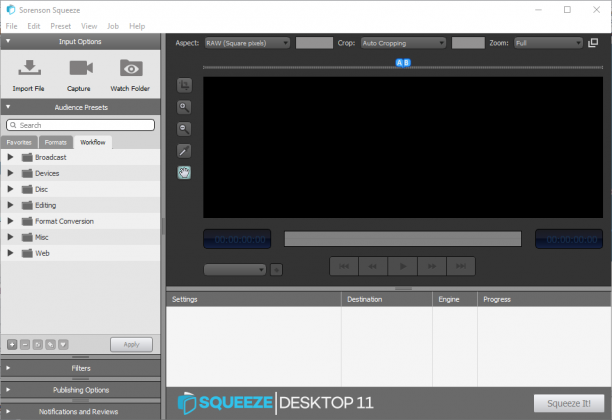Click the favorite heart preset icon
This screenshot has height=420, width=612.
[63, 345]
